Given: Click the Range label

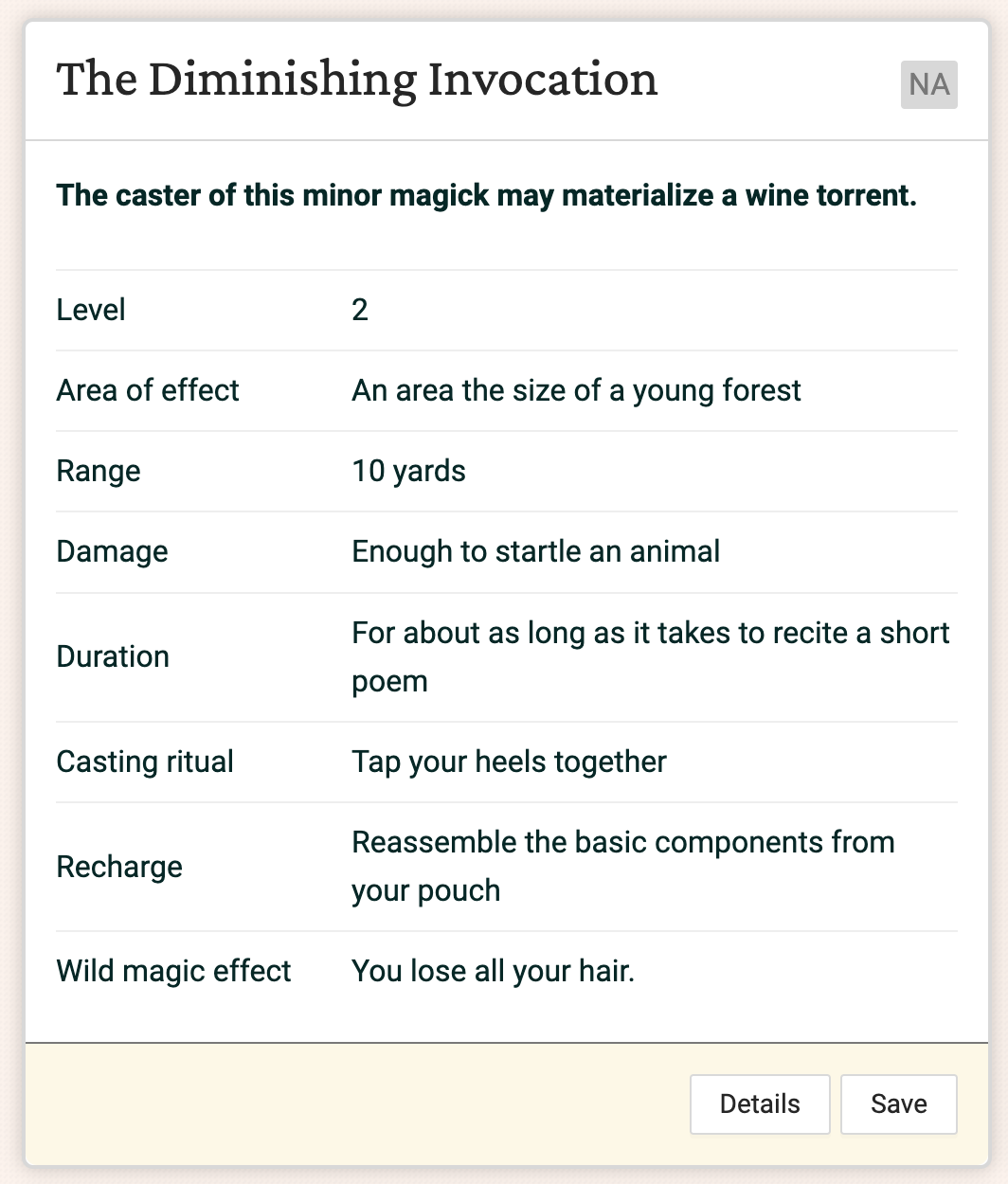Looking at the screenshot, I should [x=98, y=471].
